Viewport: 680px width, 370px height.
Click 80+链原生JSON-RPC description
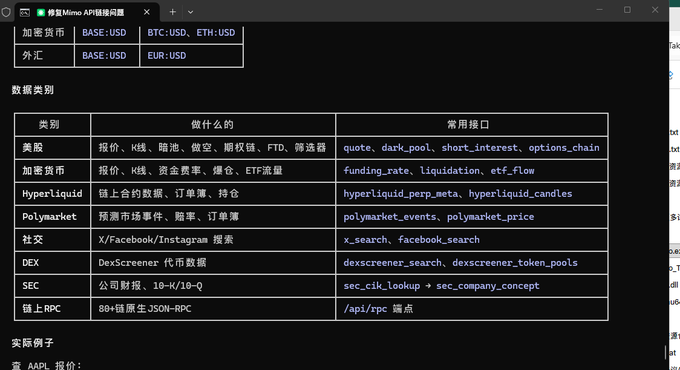145,309
